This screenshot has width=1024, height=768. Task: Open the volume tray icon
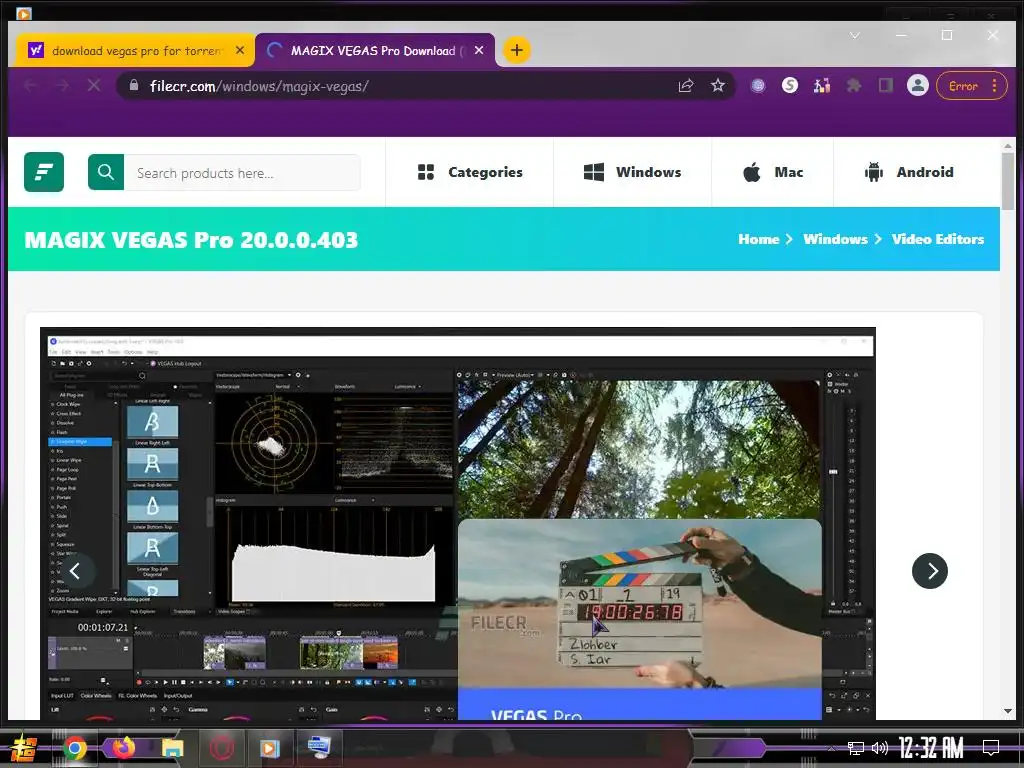tap(880, 748)
